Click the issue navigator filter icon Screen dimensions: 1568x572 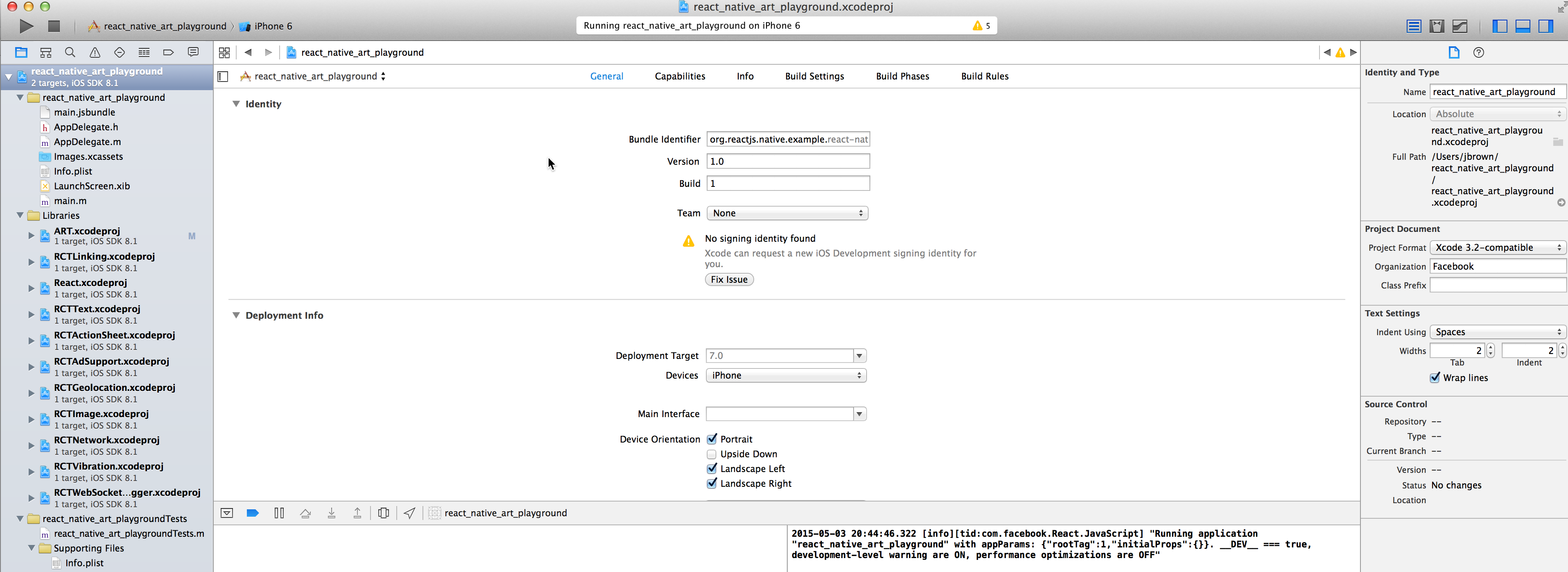click(95, 52)
